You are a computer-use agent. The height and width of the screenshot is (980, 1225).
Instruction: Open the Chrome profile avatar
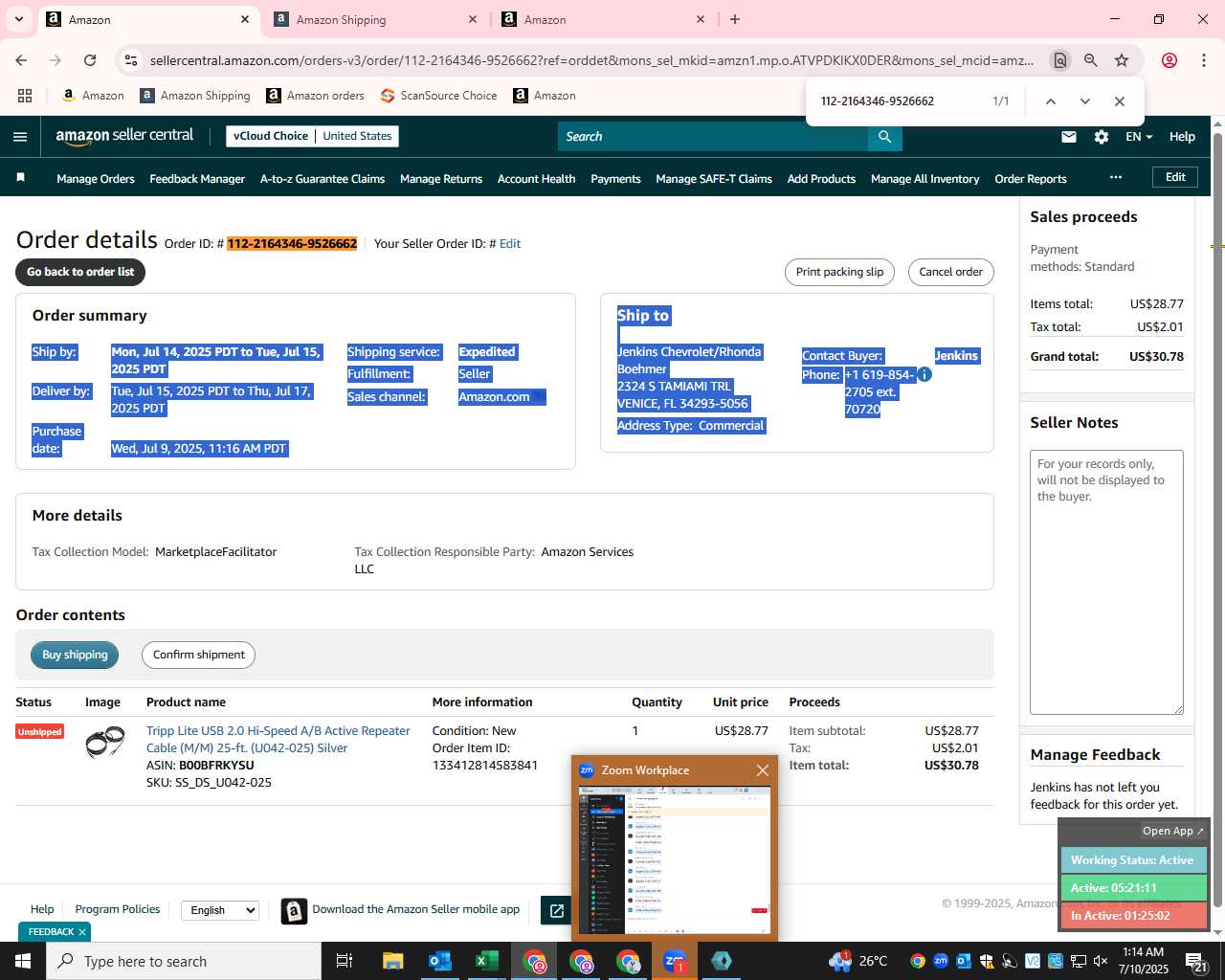tap(1169, 60)
